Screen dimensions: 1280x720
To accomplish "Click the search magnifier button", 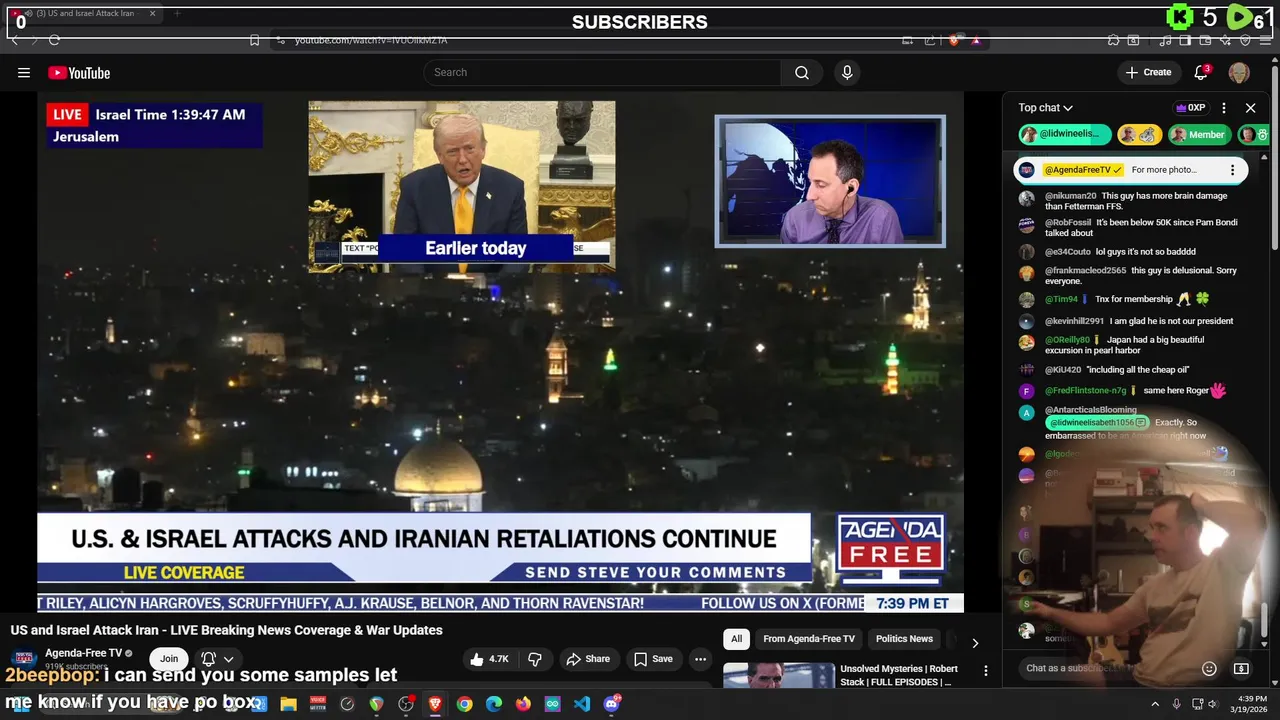I will pyautogui.click(x=802, y=72).
